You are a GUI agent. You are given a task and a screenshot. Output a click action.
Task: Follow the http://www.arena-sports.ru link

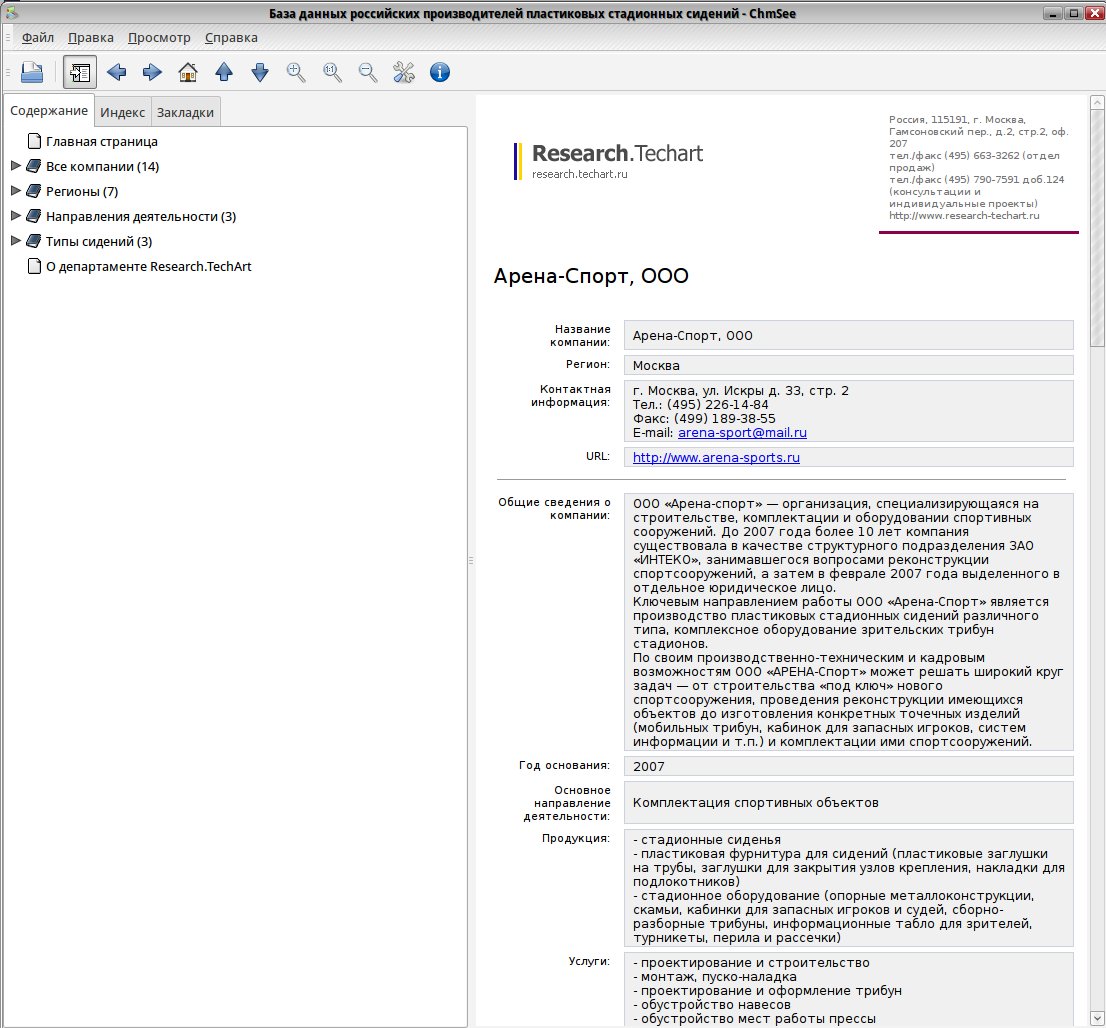coord(716,457)
